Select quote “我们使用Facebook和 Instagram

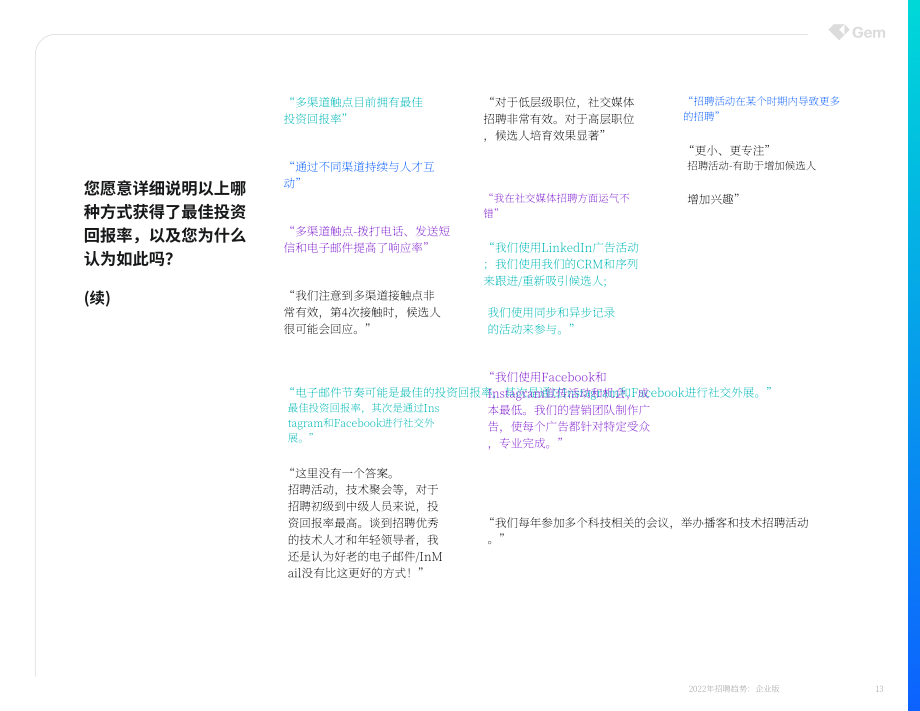coord(569,409)
